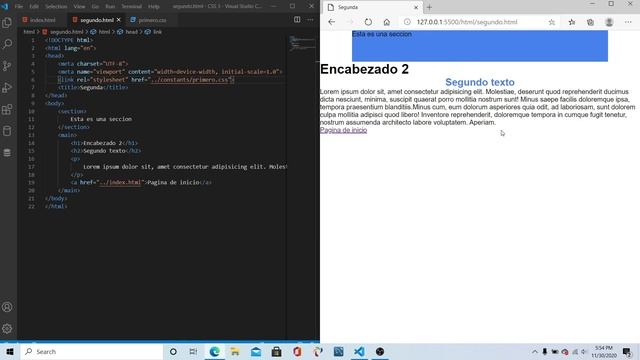Open File Explorer from the taskbar
This screenshot has height=360, width=640.
tap(235, 351)
